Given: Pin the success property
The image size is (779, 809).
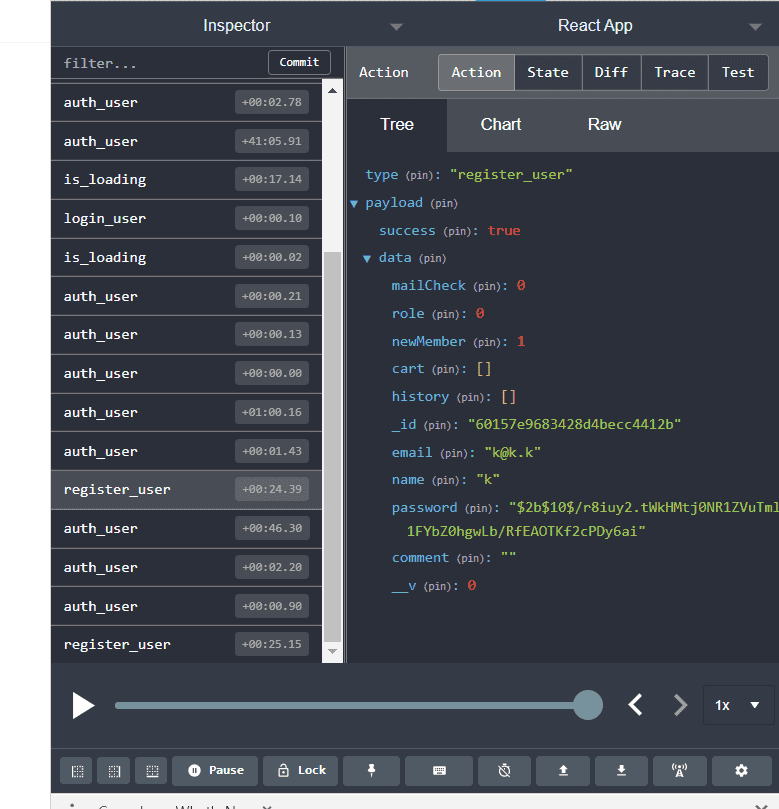Looking at the screenshot, I should [x=457, y=231].
